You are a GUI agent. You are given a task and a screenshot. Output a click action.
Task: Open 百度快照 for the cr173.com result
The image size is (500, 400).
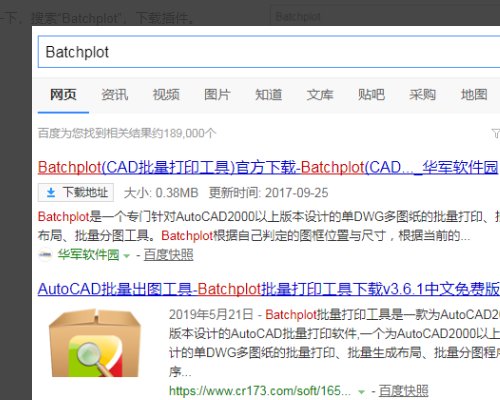click(x=404, y=390)
